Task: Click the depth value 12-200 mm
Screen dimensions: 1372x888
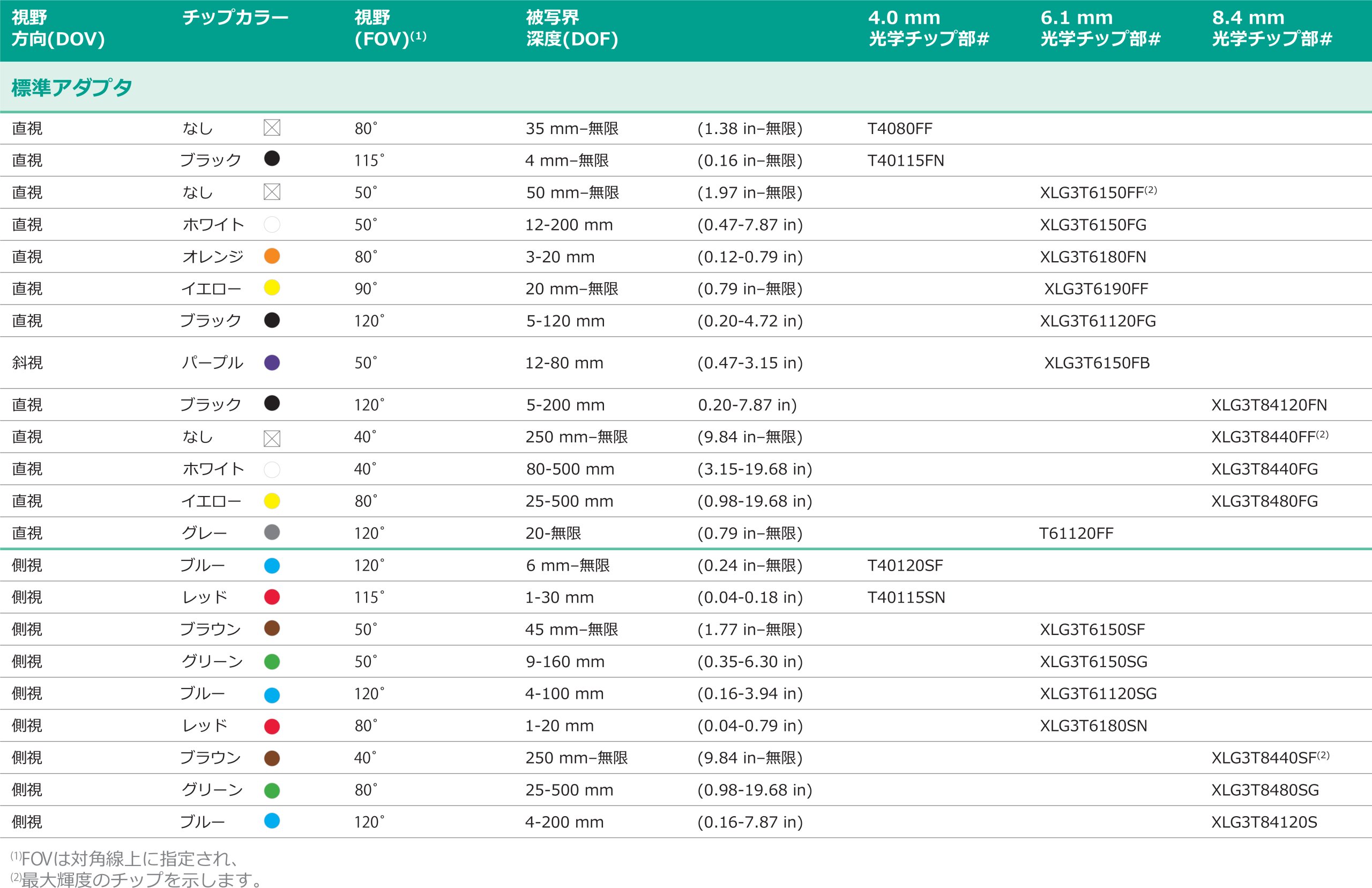Action: 569,225
